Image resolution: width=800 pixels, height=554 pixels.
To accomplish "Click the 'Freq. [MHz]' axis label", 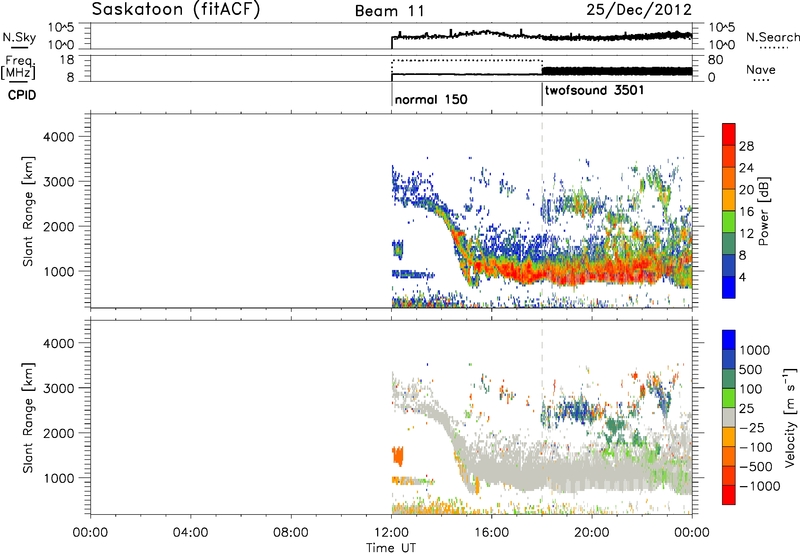I will [x=19, y=67].
